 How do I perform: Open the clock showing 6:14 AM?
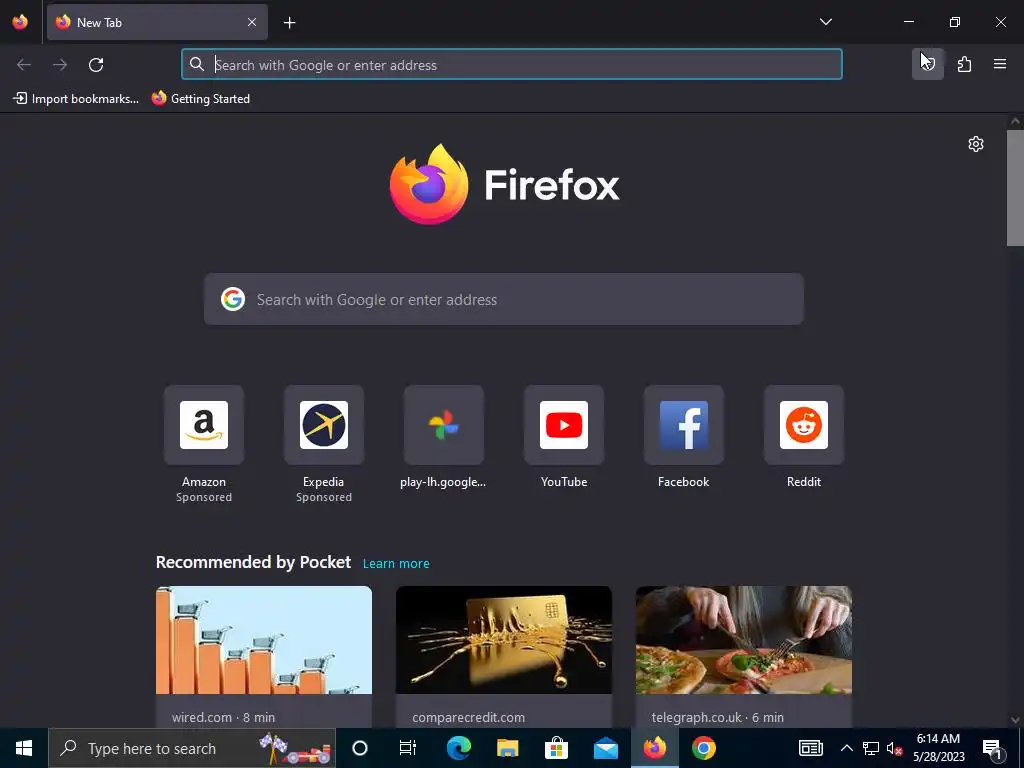tap(938, 748)
